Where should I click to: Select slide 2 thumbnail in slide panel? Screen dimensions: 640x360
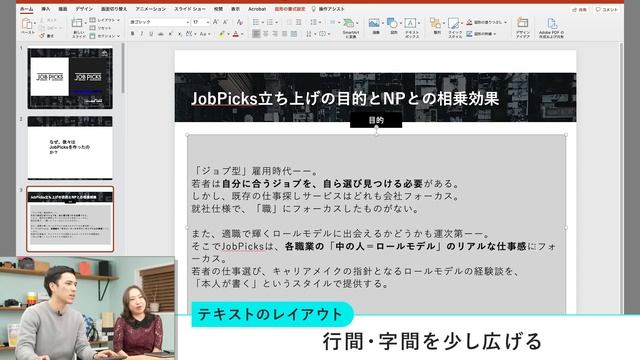point(70,147)
